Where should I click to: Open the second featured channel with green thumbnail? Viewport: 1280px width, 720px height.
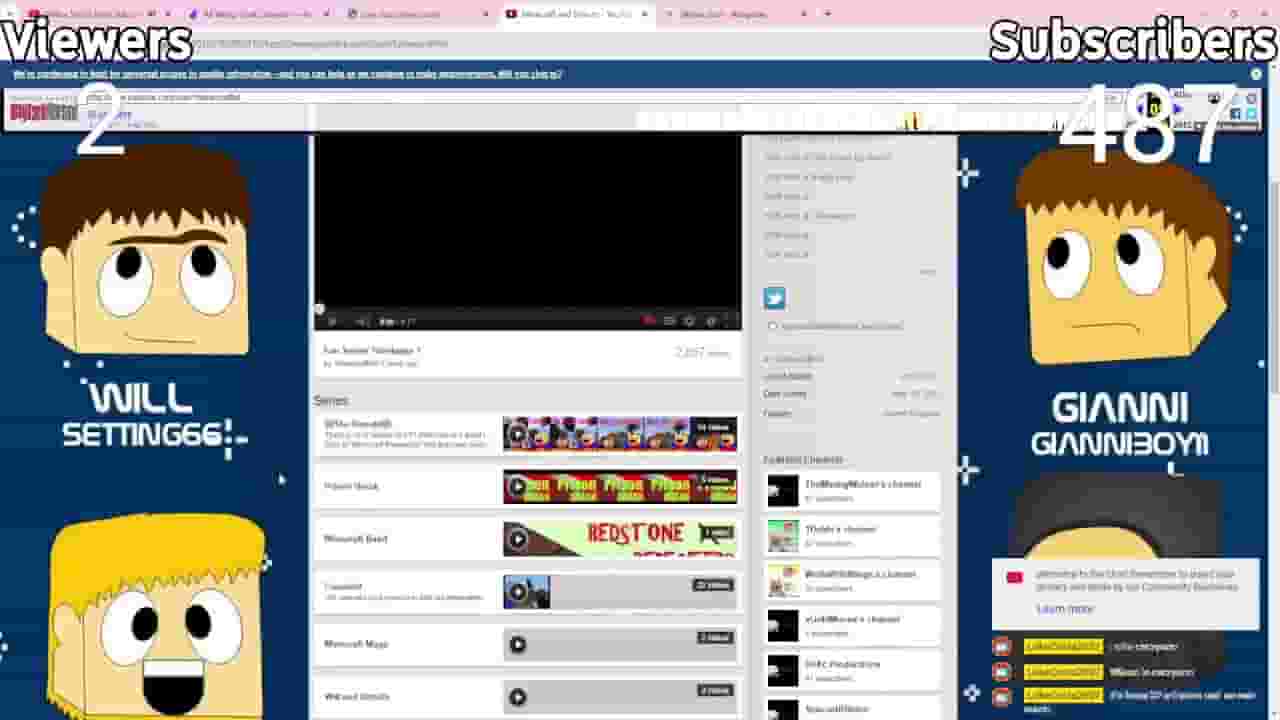tap(783, 536)
